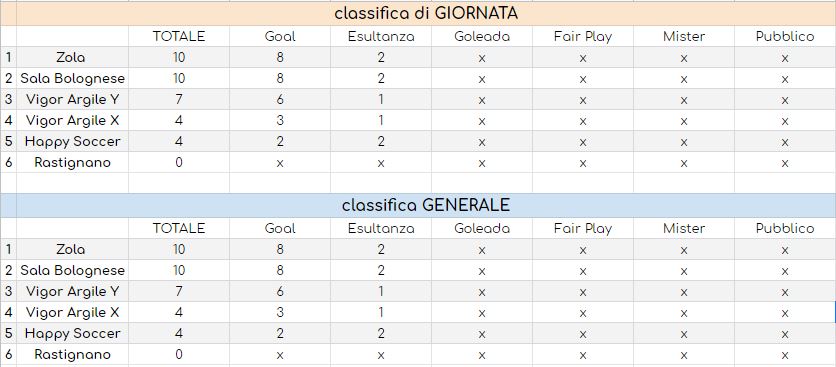Click Vigor Argile X name in GENERALE table
Viewport: 836px width, 367px height.
coord(72,313)
